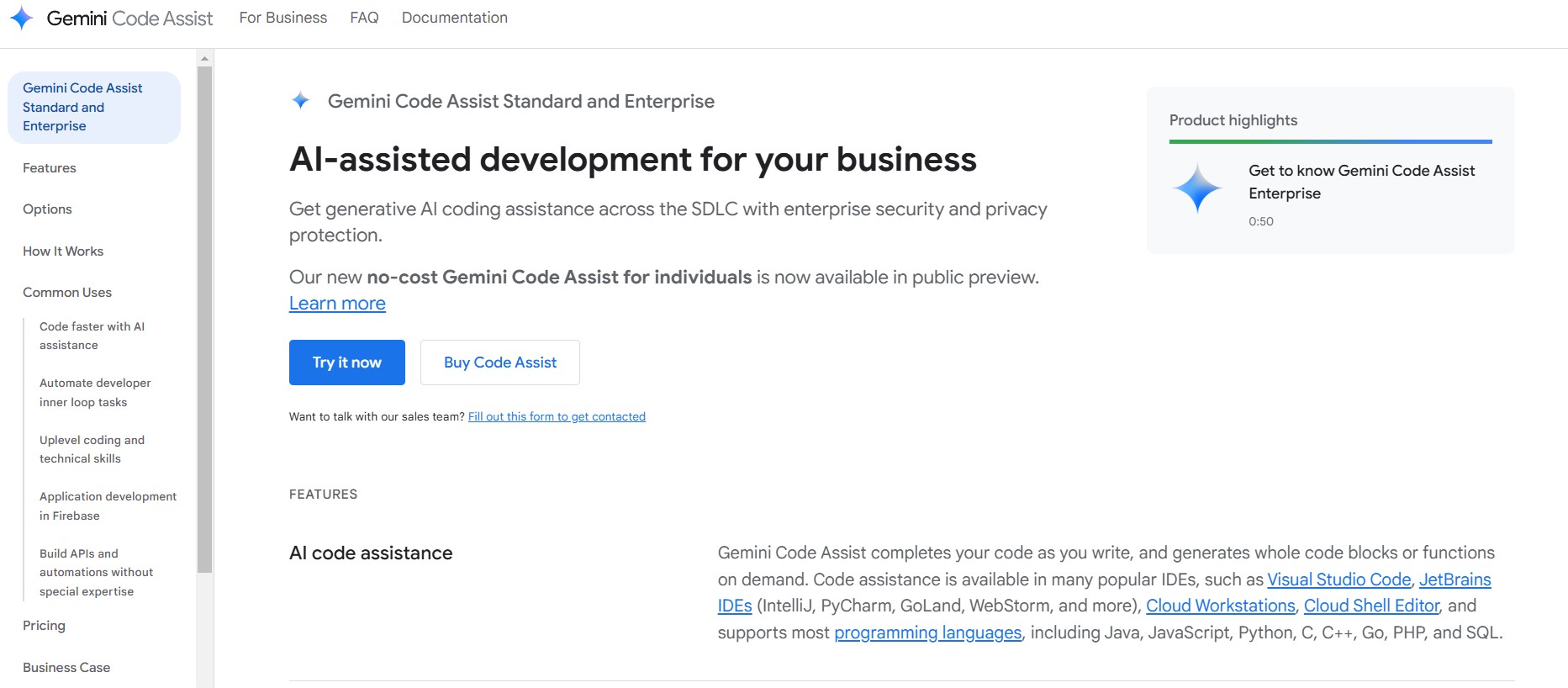Open Automate developer inner loop tasks
Viewport: 1568px width, 688px height.
coord(95,393)
